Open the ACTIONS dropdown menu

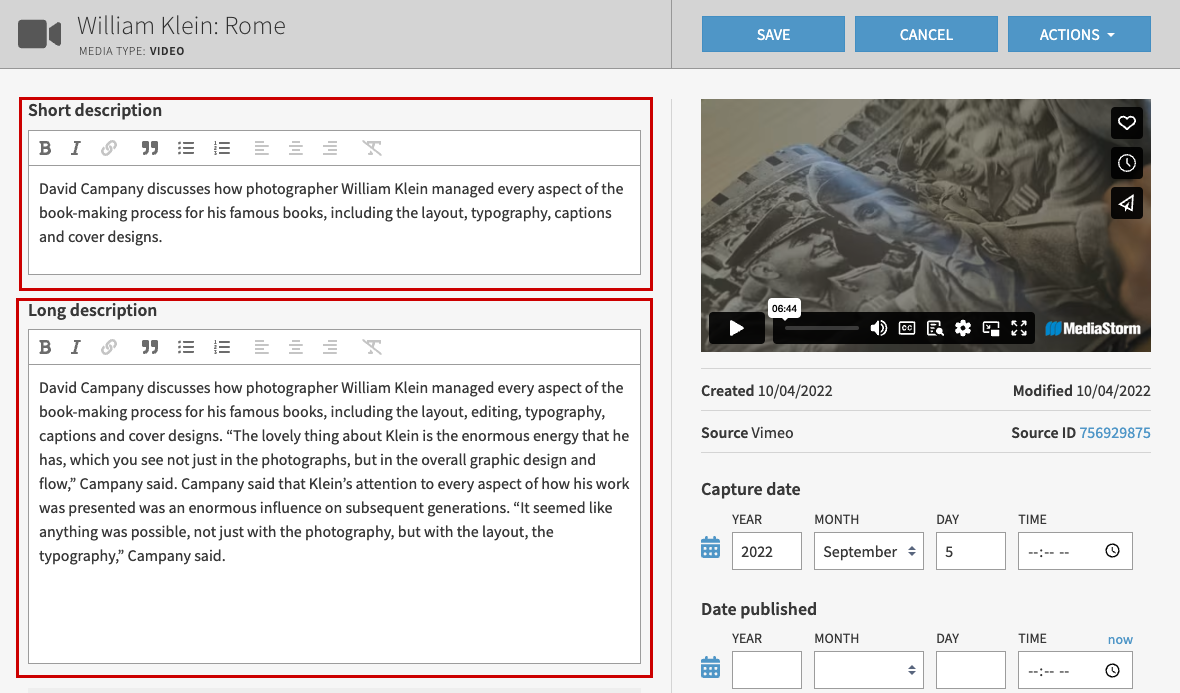(1079, 34)
